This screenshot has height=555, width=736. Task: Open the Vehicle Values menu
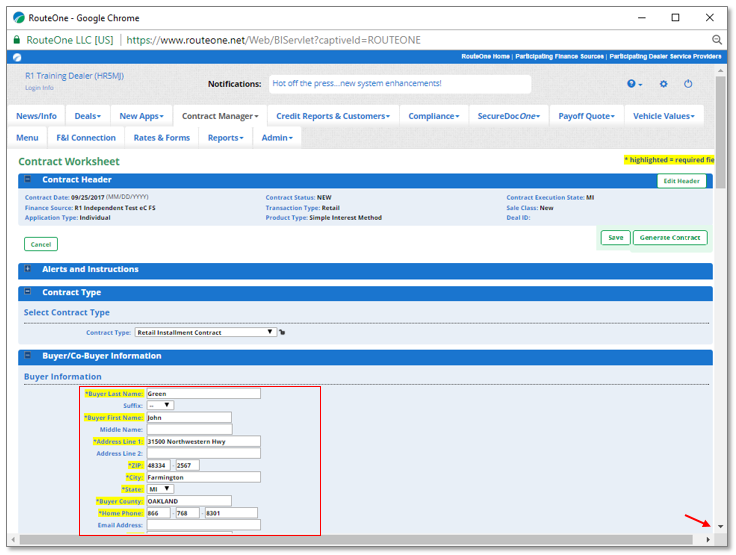[664, 116]
